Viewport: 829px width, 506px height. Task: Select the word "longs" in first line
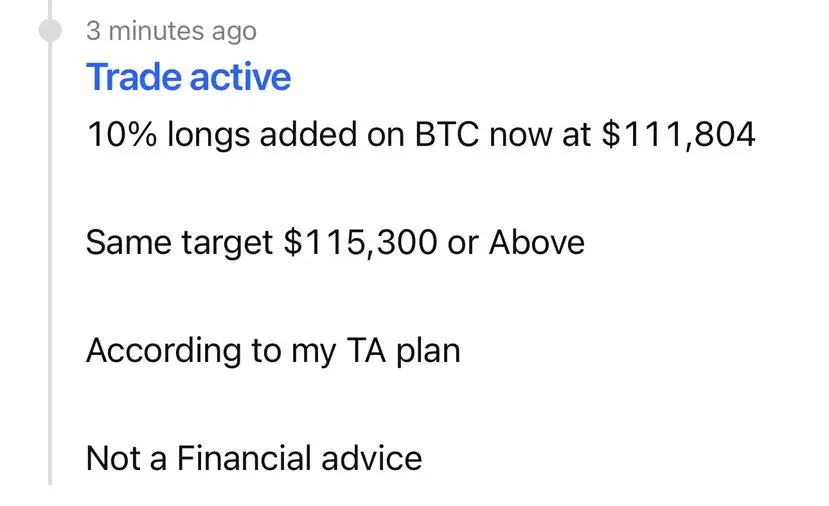coord(208,135)
